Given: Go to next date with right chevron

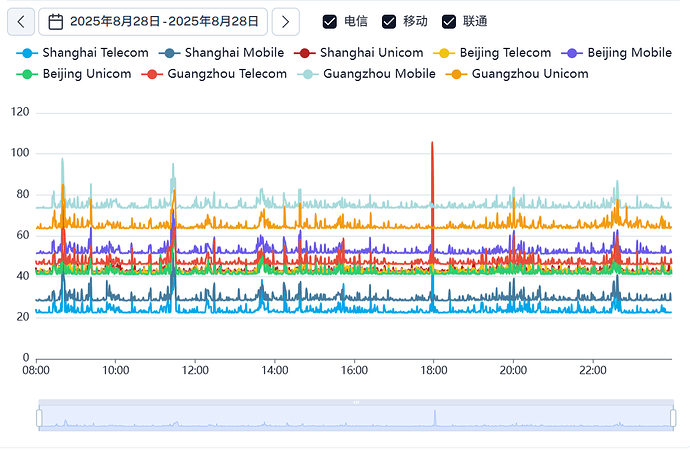Looking at the screenshot, I should click(x=286, y=22).
